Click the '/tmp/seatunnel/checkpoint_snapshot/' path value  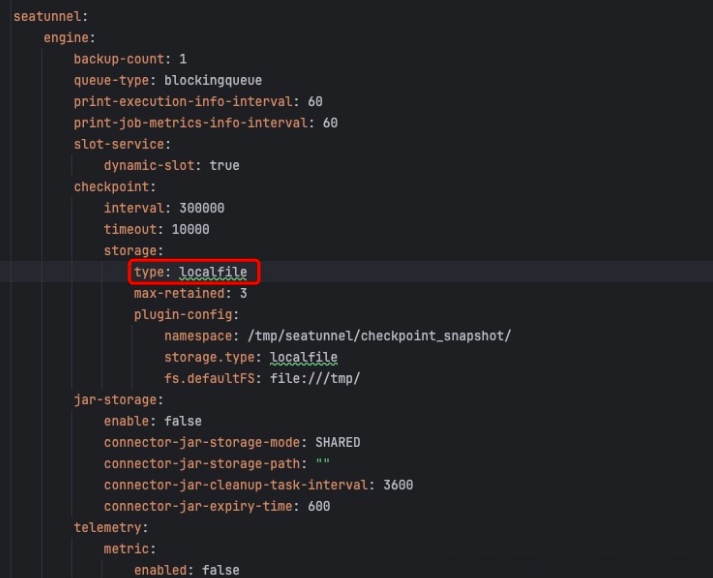379,336
